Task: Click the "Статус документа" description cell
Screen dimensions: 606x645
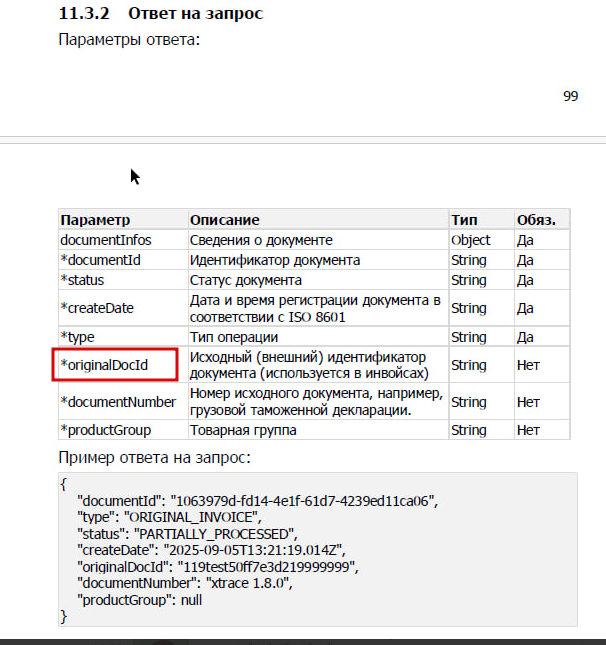Action: coord(246,280)
